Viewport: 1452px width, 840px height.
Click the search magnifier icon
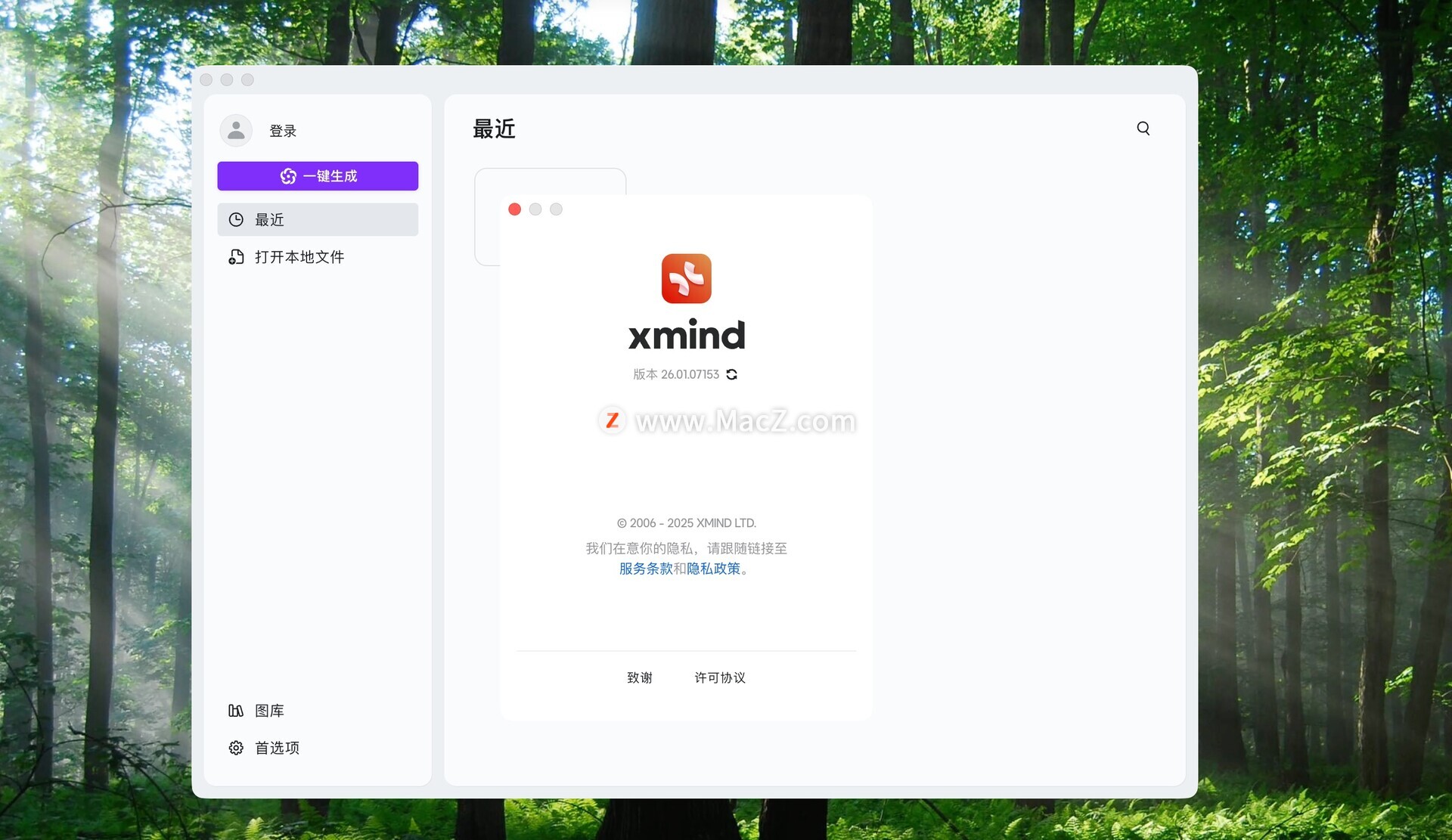click(x=1143, y=129)
